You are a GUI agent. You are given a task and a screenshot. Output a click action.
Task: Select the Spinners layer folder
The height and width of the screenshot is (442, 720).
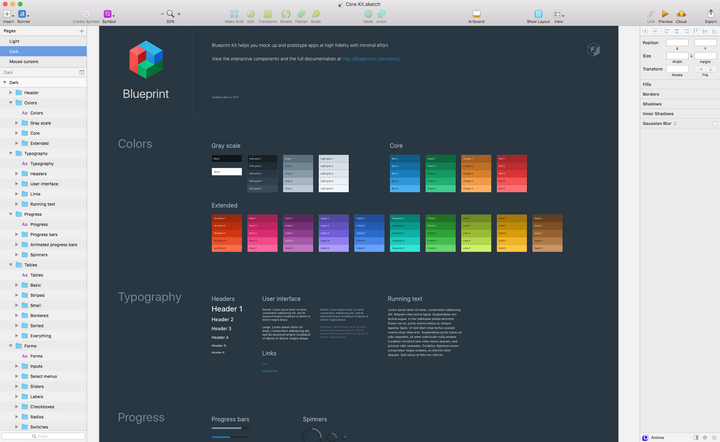coord(43,255)
